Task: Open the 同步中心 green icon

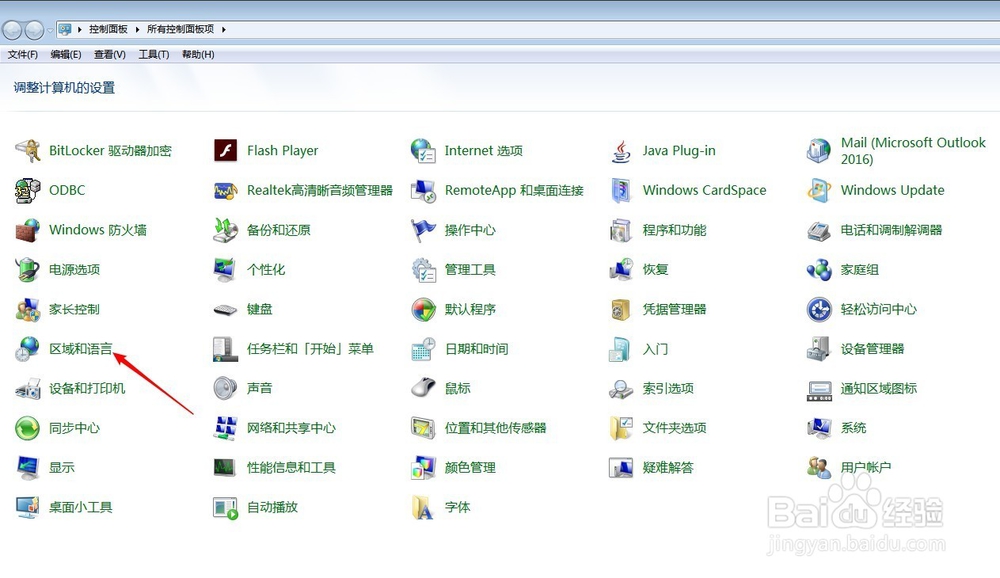Action: 28,427
